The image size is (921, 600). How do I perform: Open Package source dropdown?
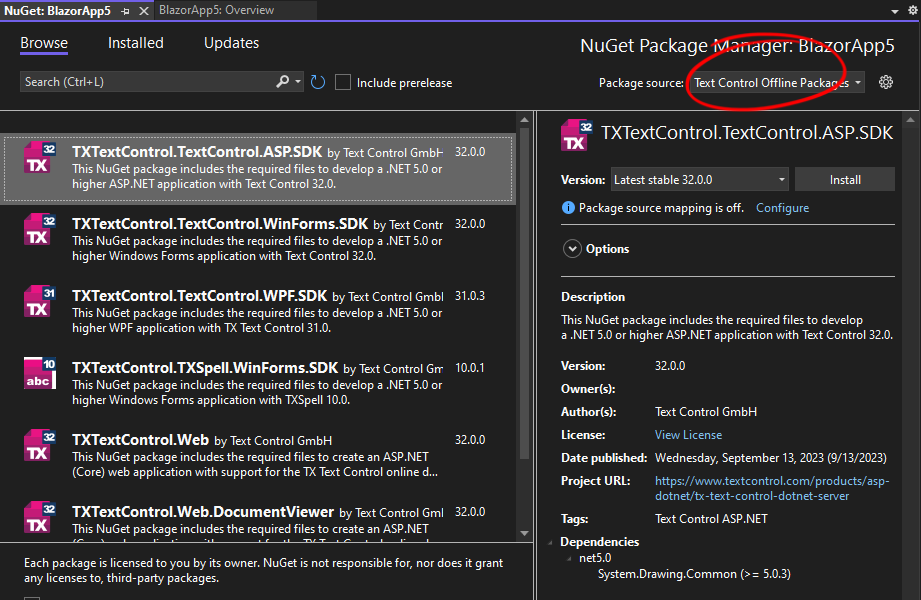coord(775,83)
